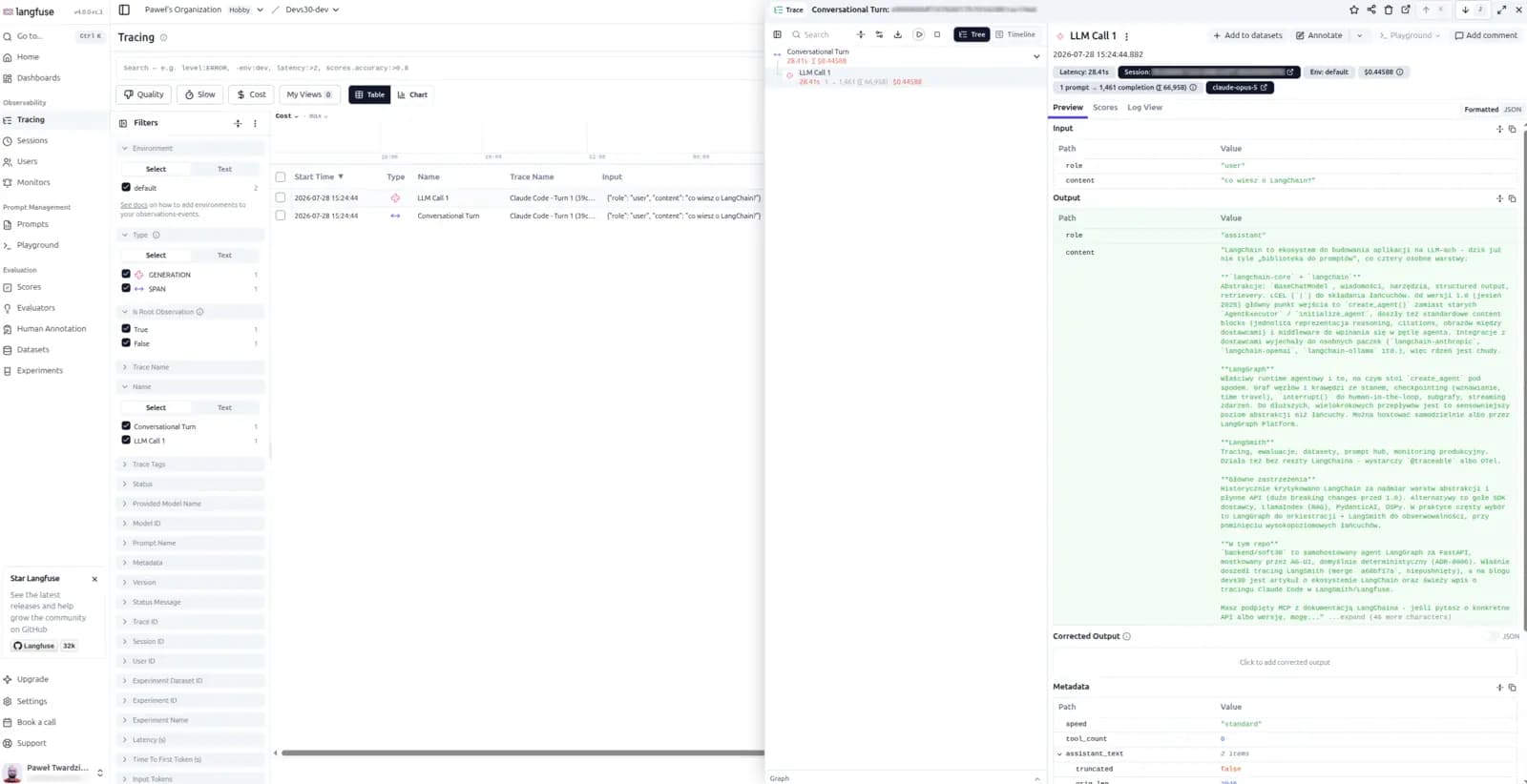Image resolution: width=1527 pixels, height=784 pixels.
Task: Open the Devs30-dev project dropdown
Action: 312,10
